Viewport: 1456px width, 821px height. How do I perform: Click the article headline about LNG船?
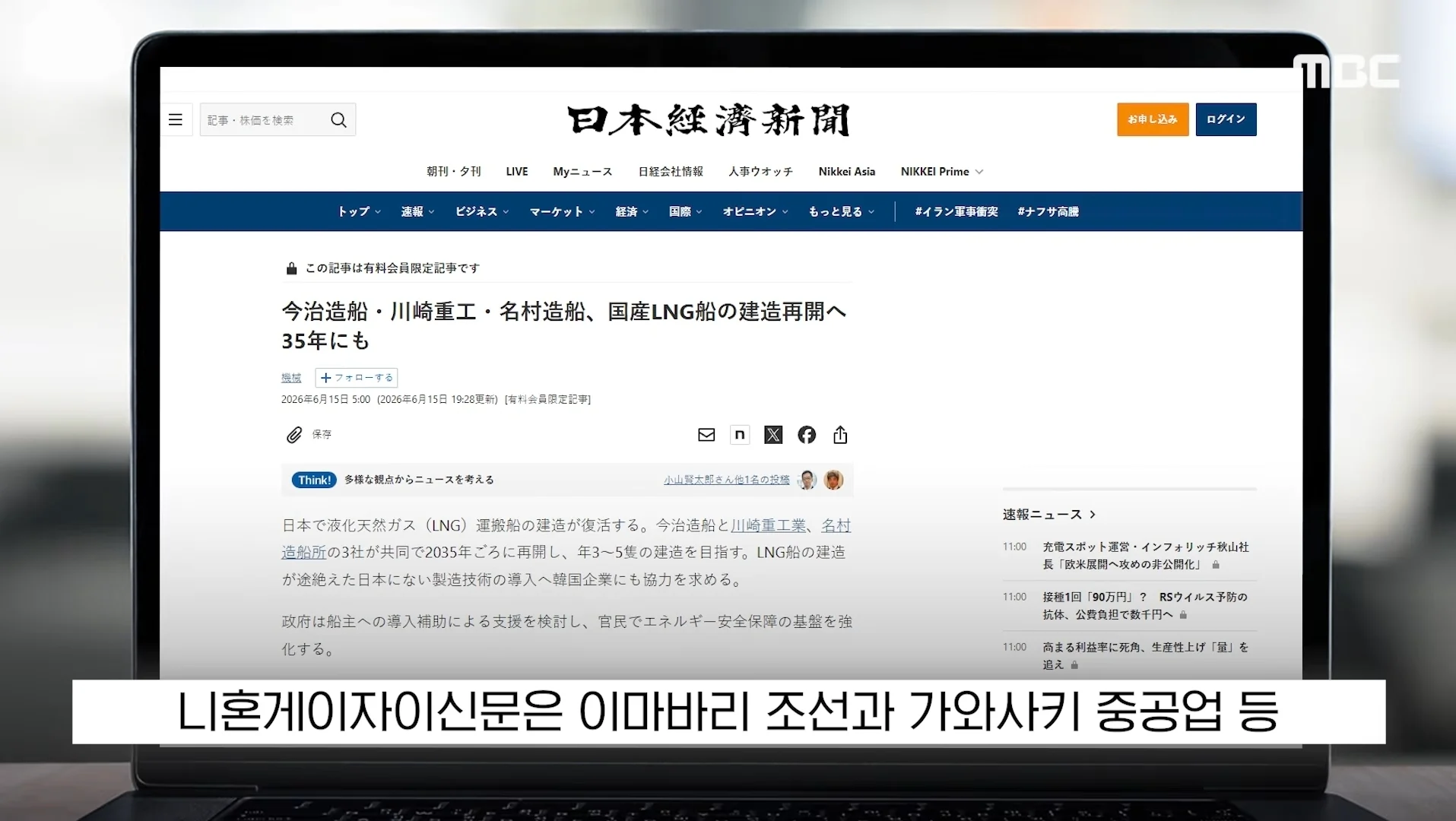[x=564, y=325]
